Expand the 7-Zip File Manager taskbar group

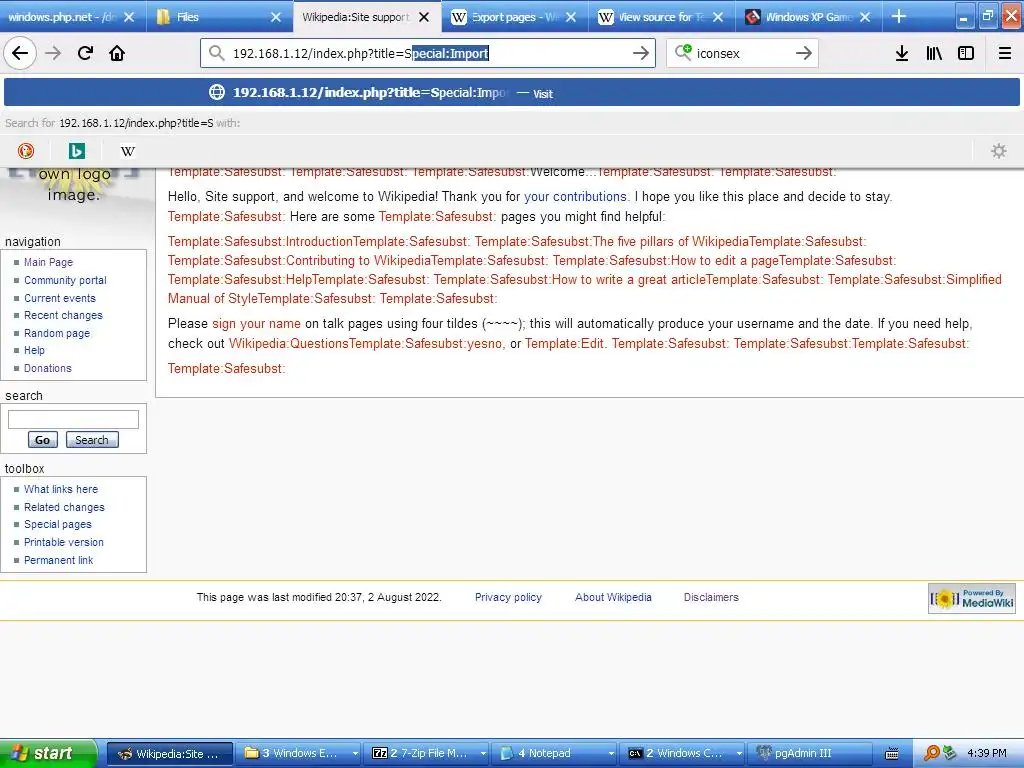tap(483, 754)
